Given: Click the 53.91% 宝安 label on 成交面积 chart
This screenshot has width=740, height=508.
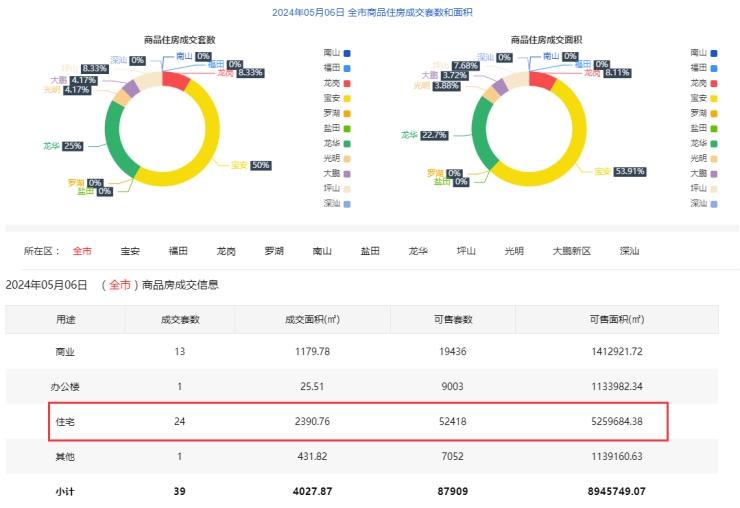Looking at the screenshot, I should [x=628, y=172].
